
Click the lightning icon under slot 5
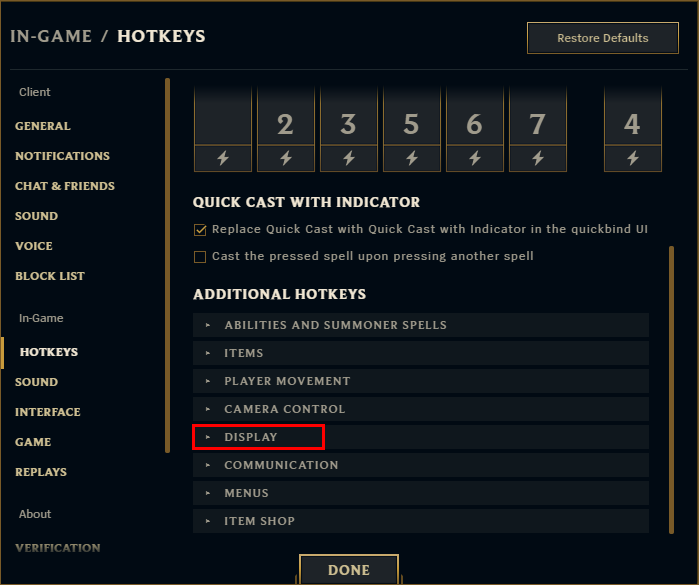pyautogui.click(x=411, y=158)
